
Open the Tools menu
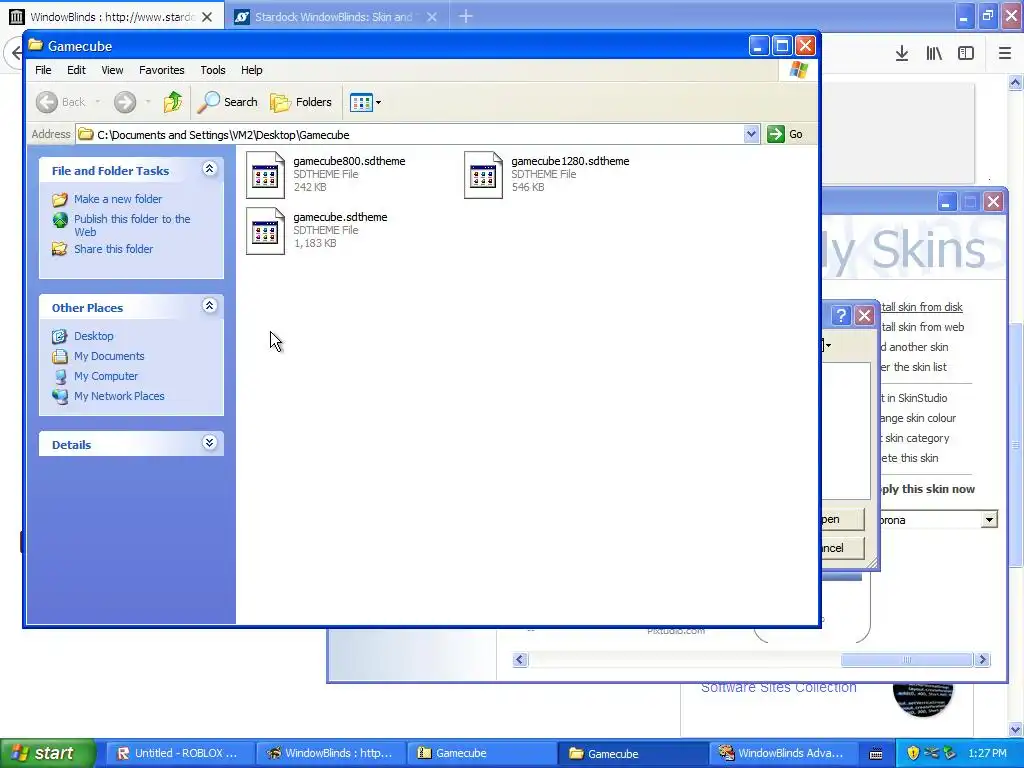[x=212, y=70]
